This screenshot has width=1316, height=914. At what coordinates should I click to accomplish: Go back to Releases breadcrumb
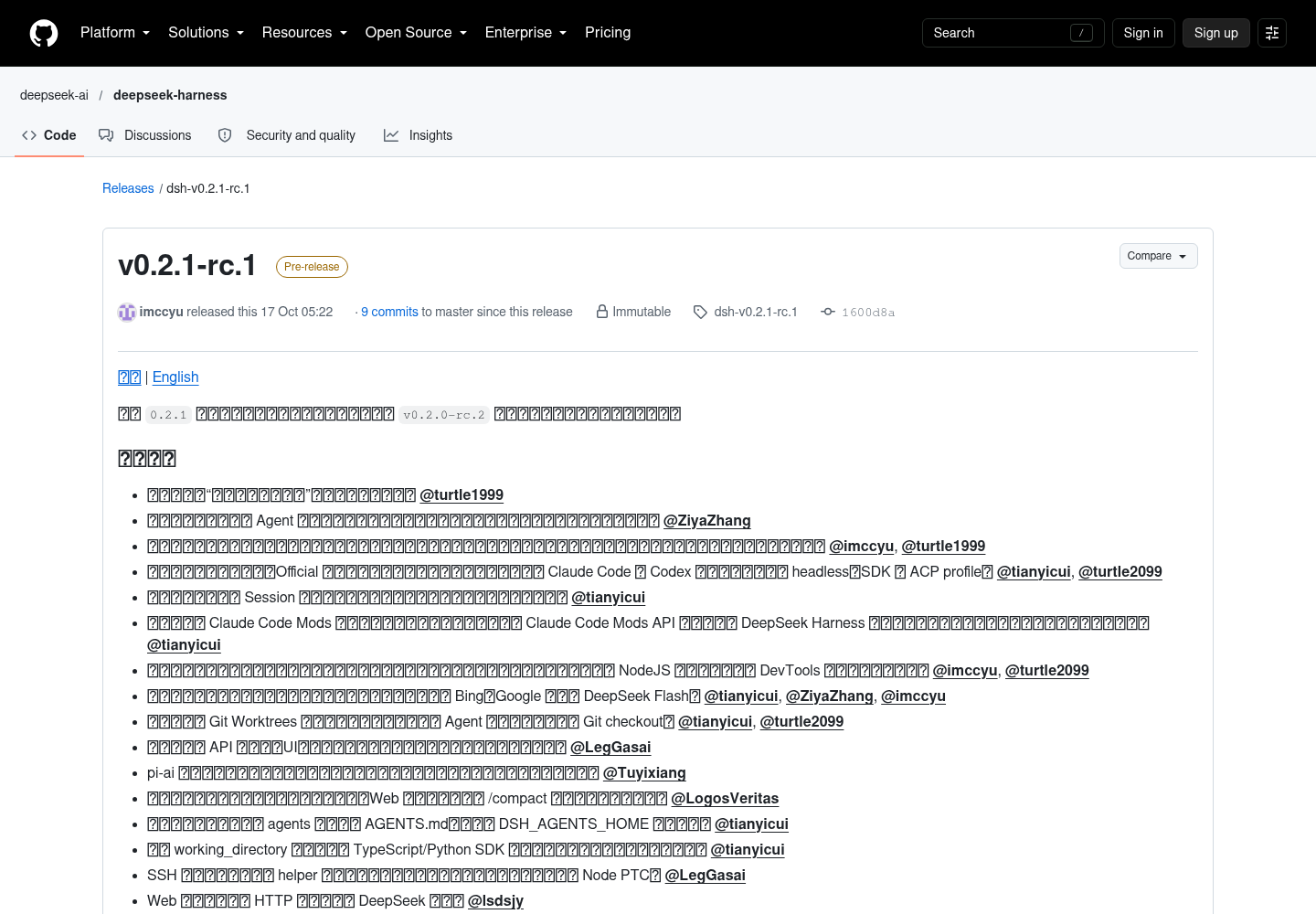(x=128, y=188)
